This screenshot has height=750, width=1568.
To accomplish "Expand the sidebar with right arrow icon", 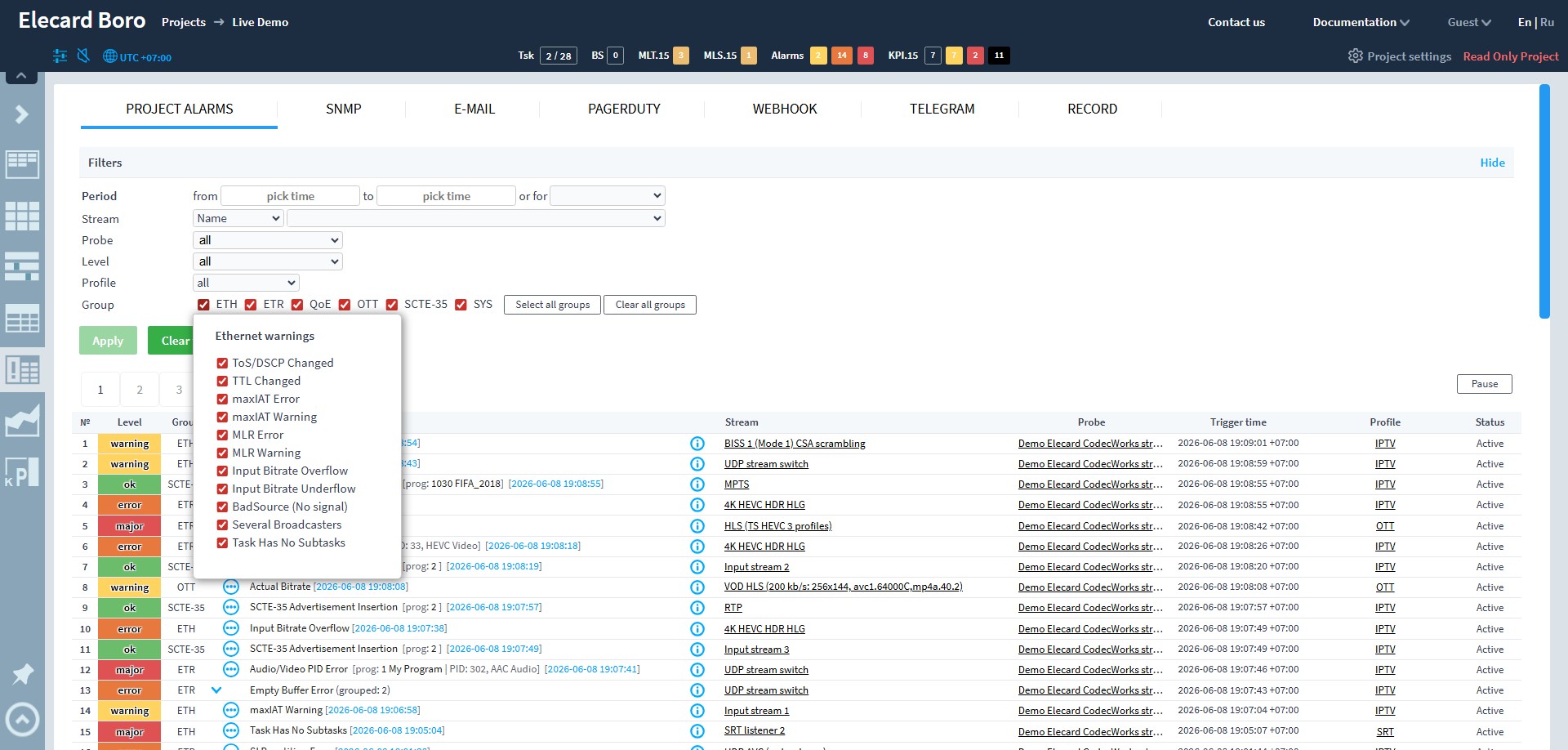I will 22,114.
